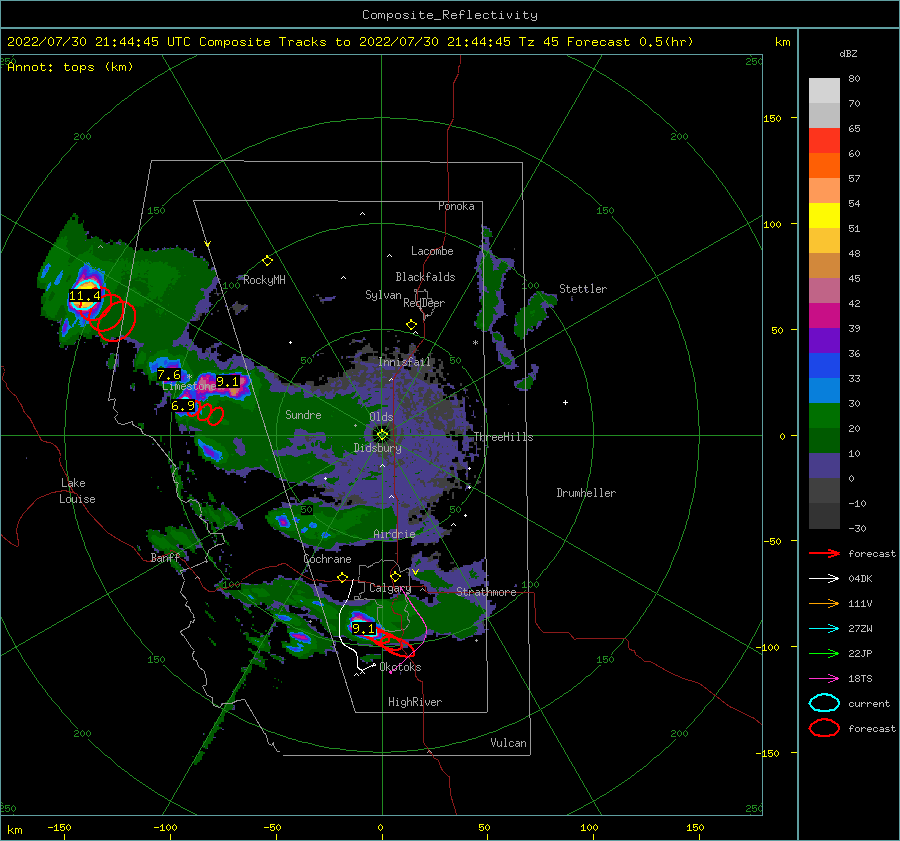Click the Composite_Reflectivity title
This screenshot has height=841, width=900.
[x=450, y=15]
